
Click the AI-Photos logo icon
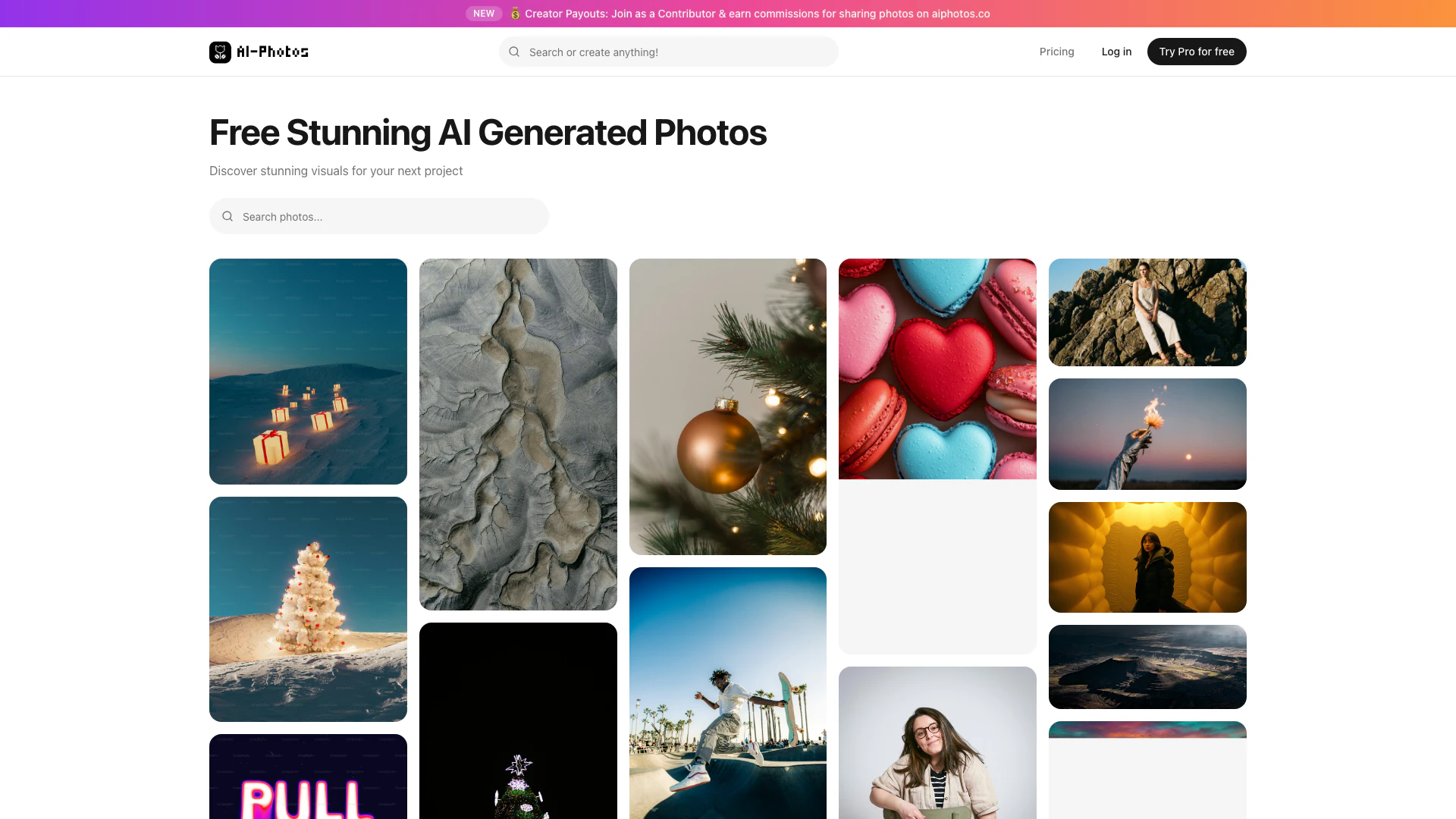[x=220, y=52]
